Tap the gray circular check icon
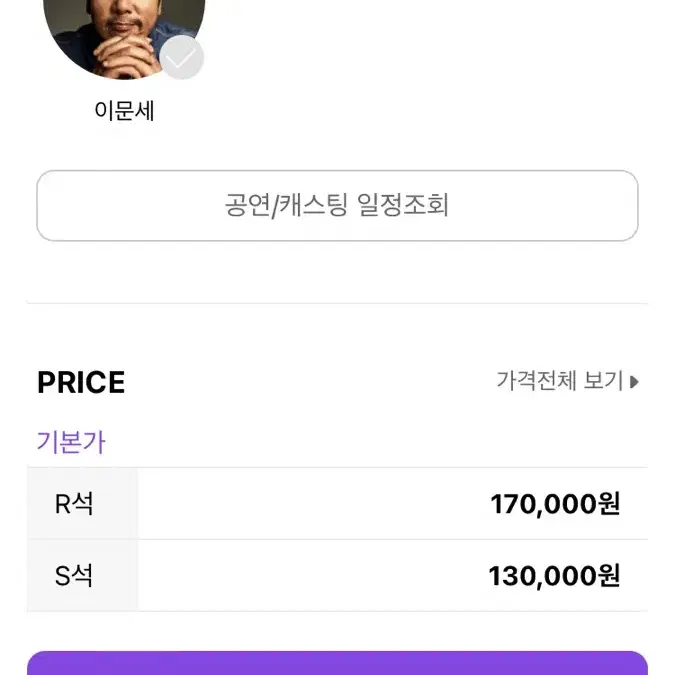This screenshot has width=675, height=675. 182,57
